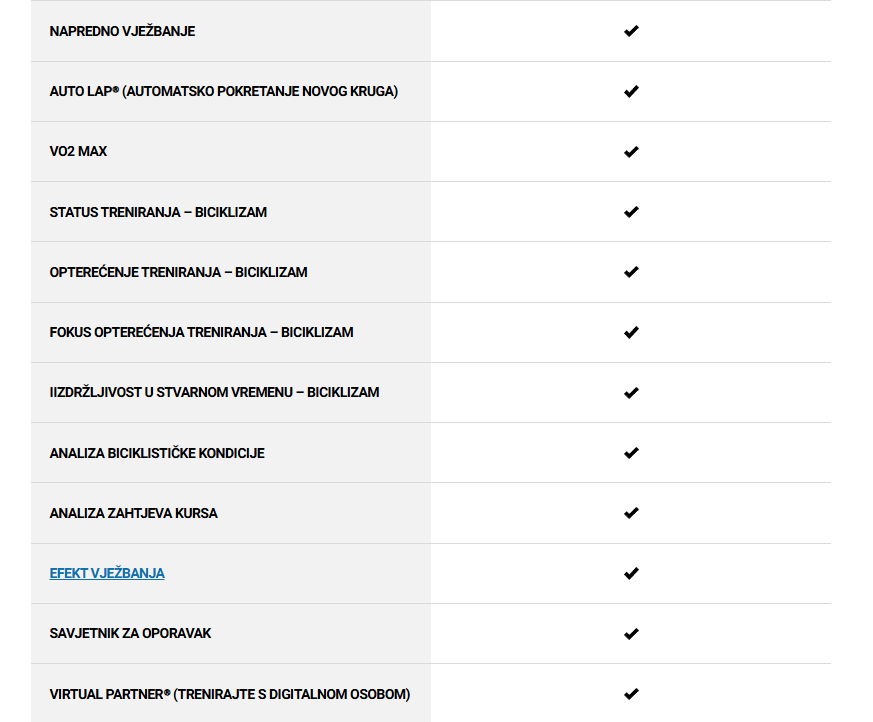Click the checkmark for Napredno vježbanje
Image resolution: width=873 pixels, height=722 pixels.
[631, 31]
